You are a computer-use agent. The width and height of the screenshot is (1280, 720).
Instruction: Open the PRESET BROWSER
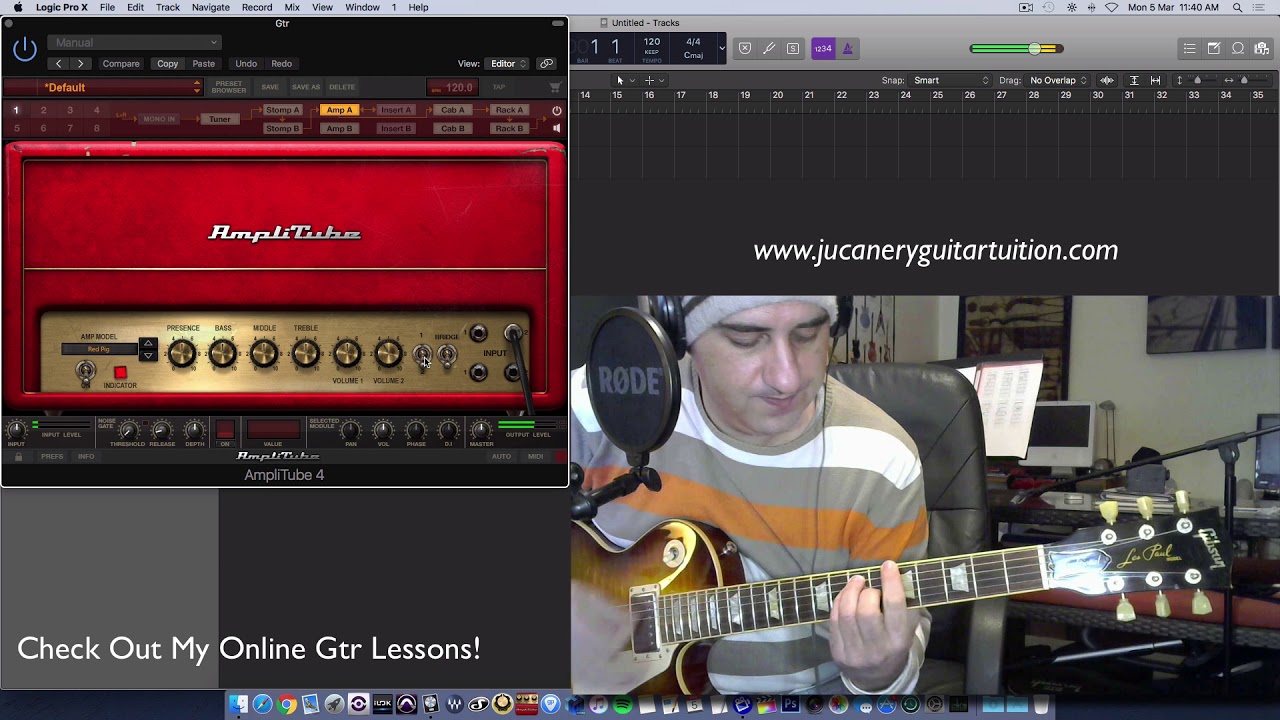(228, 87)
